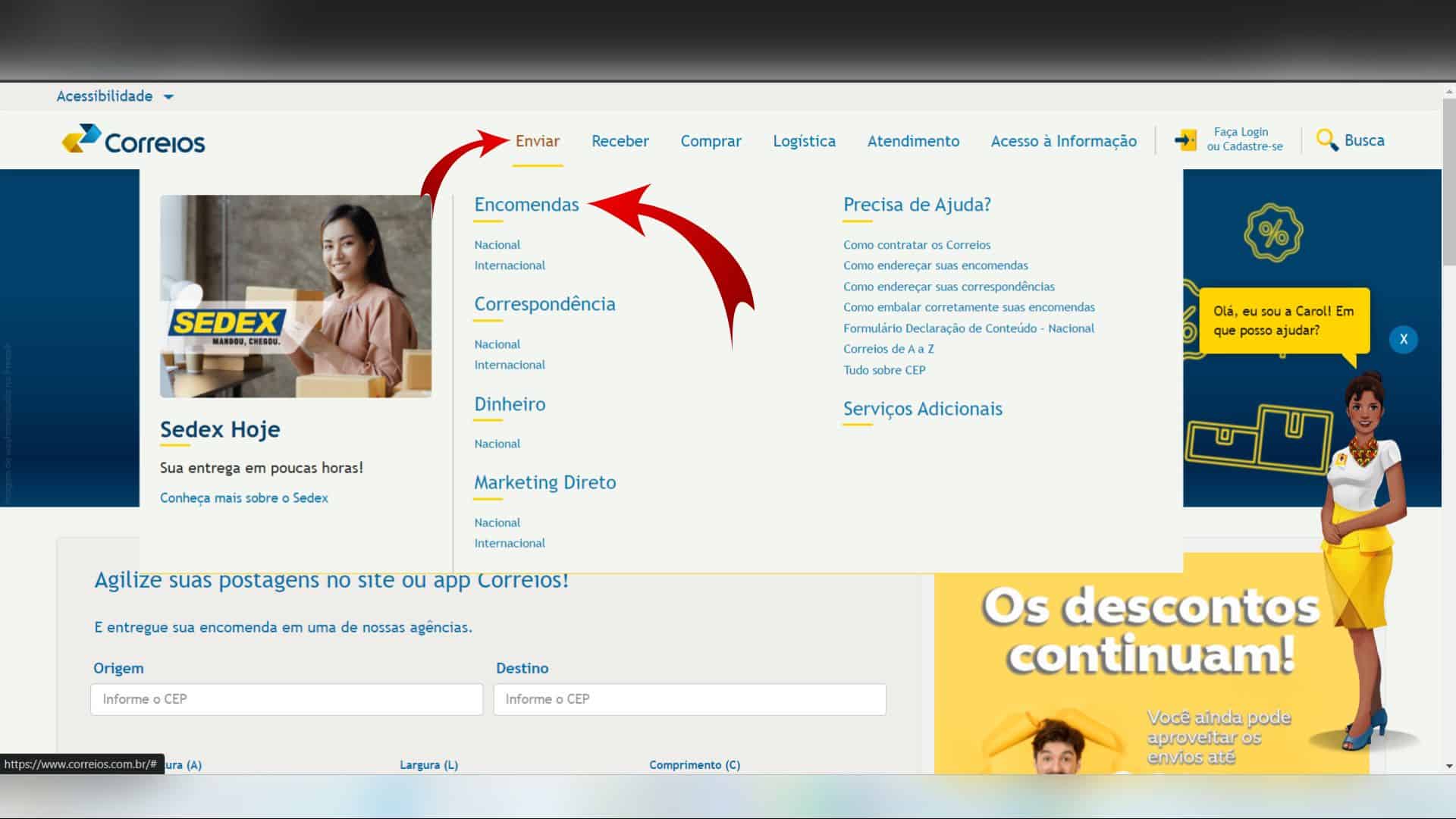The image size is (1456, 819).
Task: Open the Marketing Direto heading
Action: (x=544, y=482)
